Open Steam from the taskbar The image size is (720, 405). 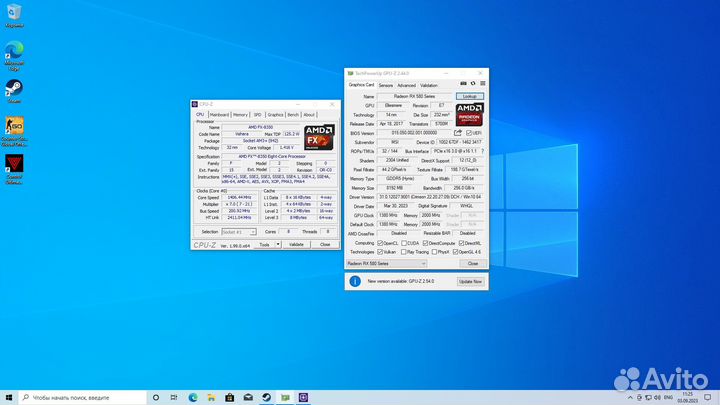266,397
